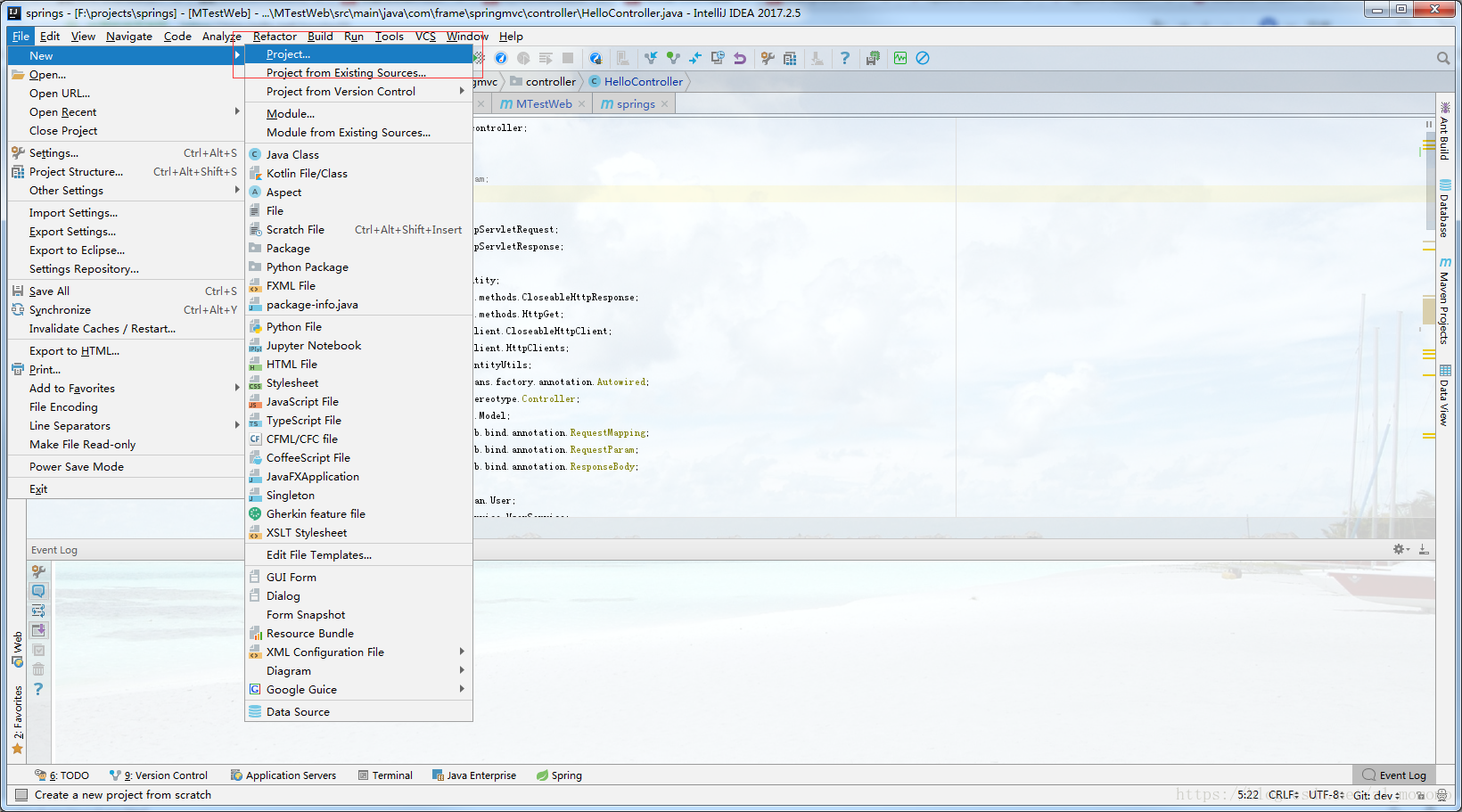The image size is (1462, 812).
Task: Select Java Class in the New submenu
Action: click(358, 154)
